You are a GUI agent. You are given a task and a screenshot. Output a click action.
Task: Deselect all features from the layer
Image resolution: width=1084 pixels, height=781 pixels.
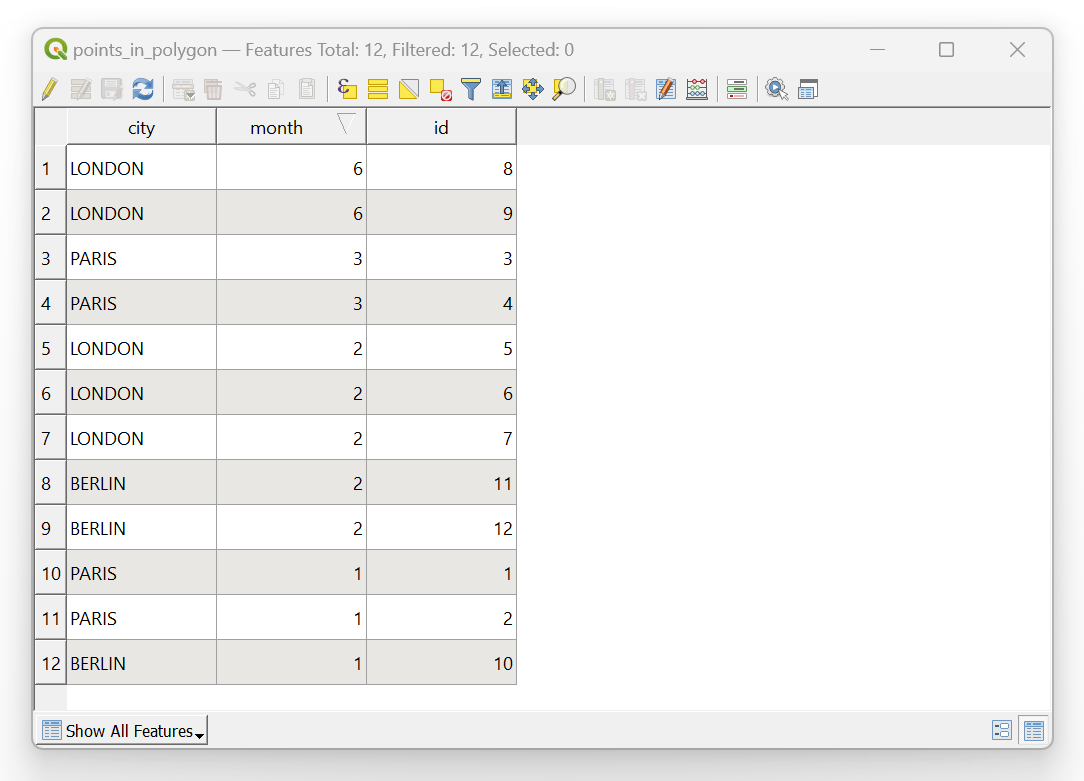coord(439,89)
